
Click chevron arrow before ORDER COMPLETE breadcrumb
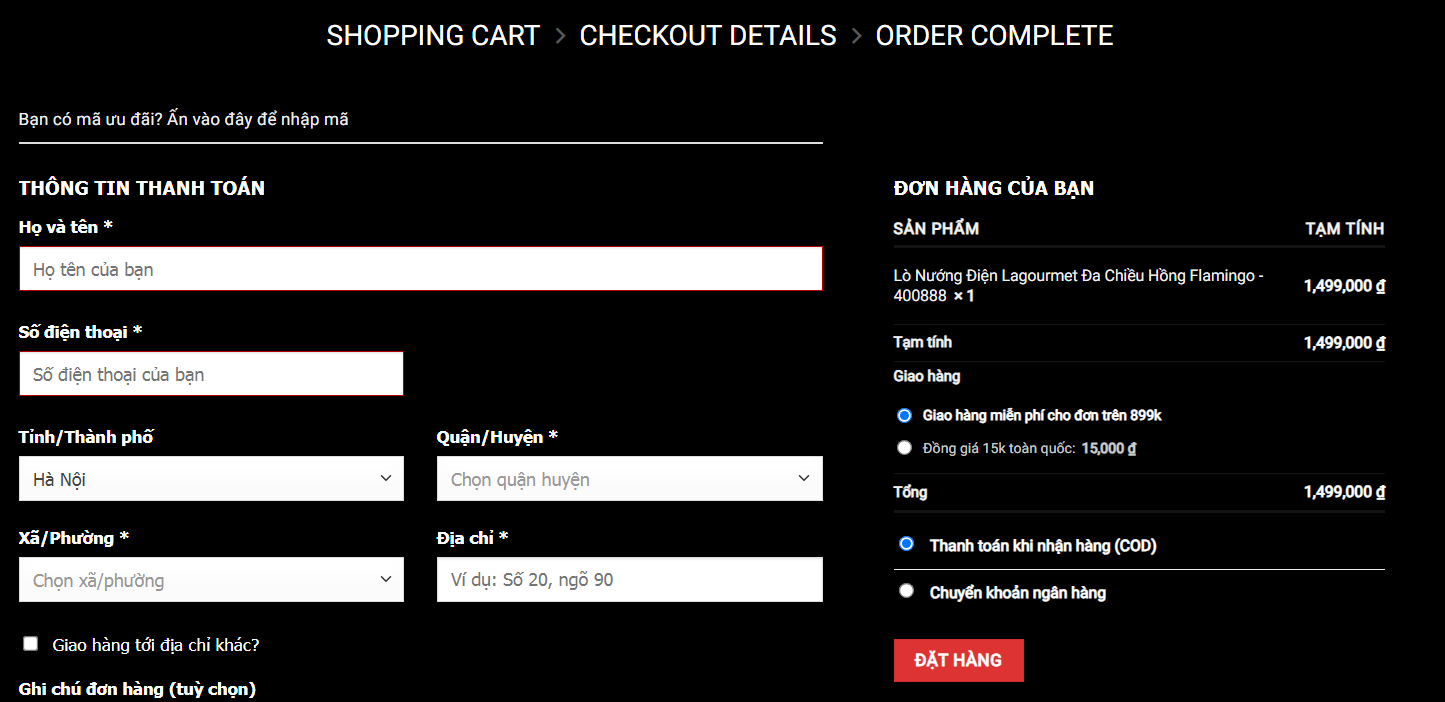[x=856, y=36]
